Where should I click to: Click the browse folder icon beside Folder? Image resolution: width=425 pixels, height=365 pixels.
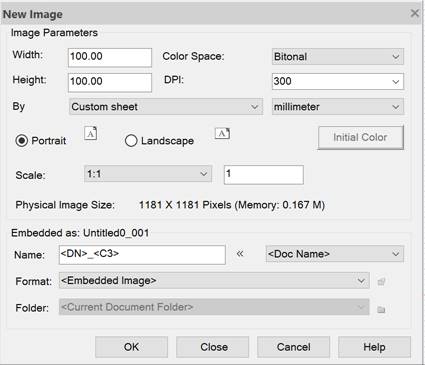(381, 310)
